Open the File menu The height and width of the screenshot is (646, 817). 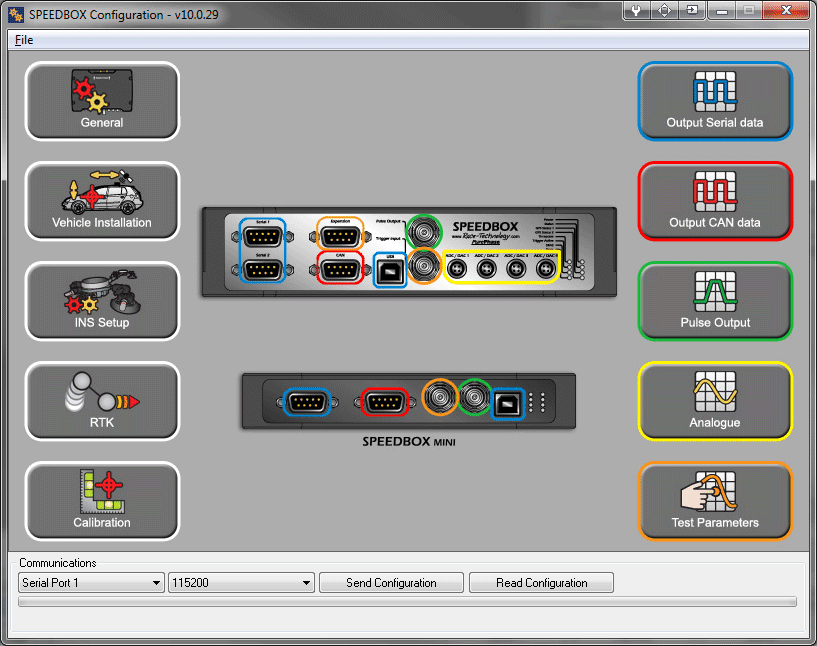tap(24, 40)
